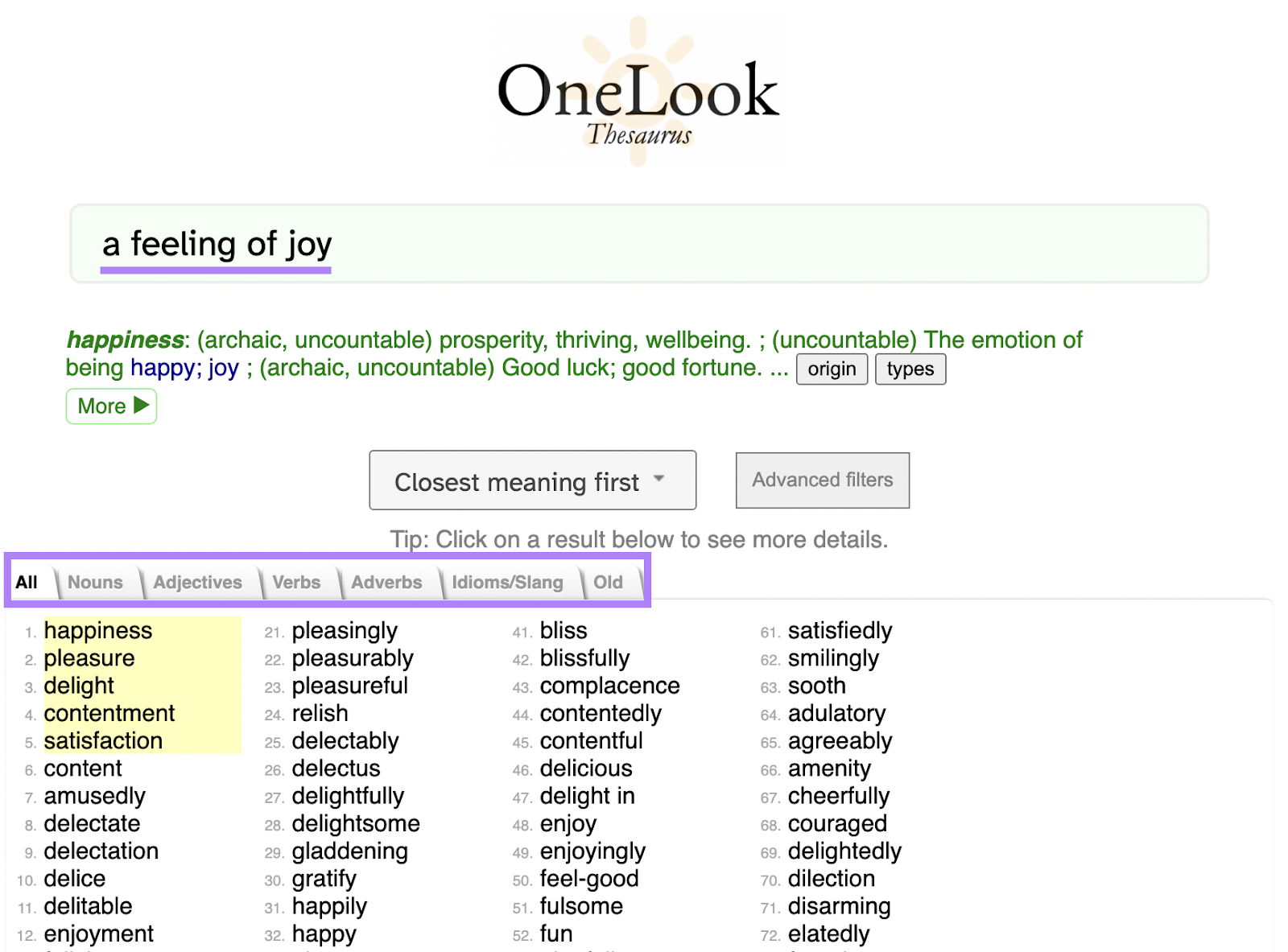Click the result word 'gladdening'
The width and height of the screenshot is (1288, 952).
click(x=350, y=851)
